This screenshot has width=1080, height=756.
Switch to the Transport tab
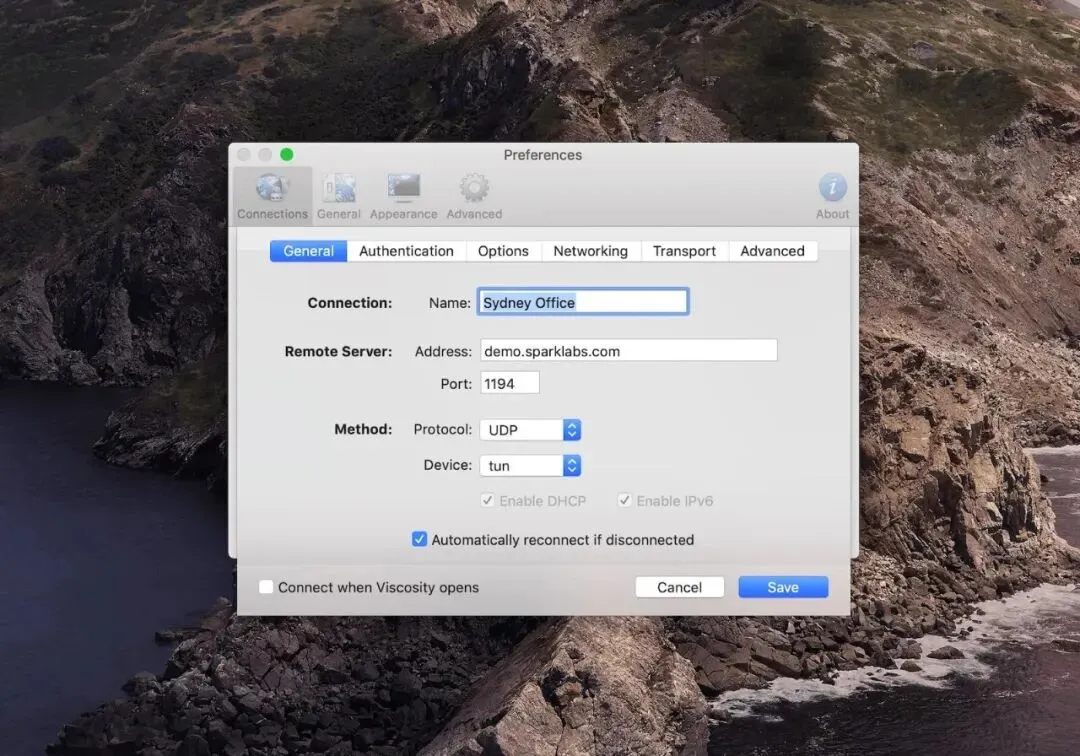tap(685, 251)
